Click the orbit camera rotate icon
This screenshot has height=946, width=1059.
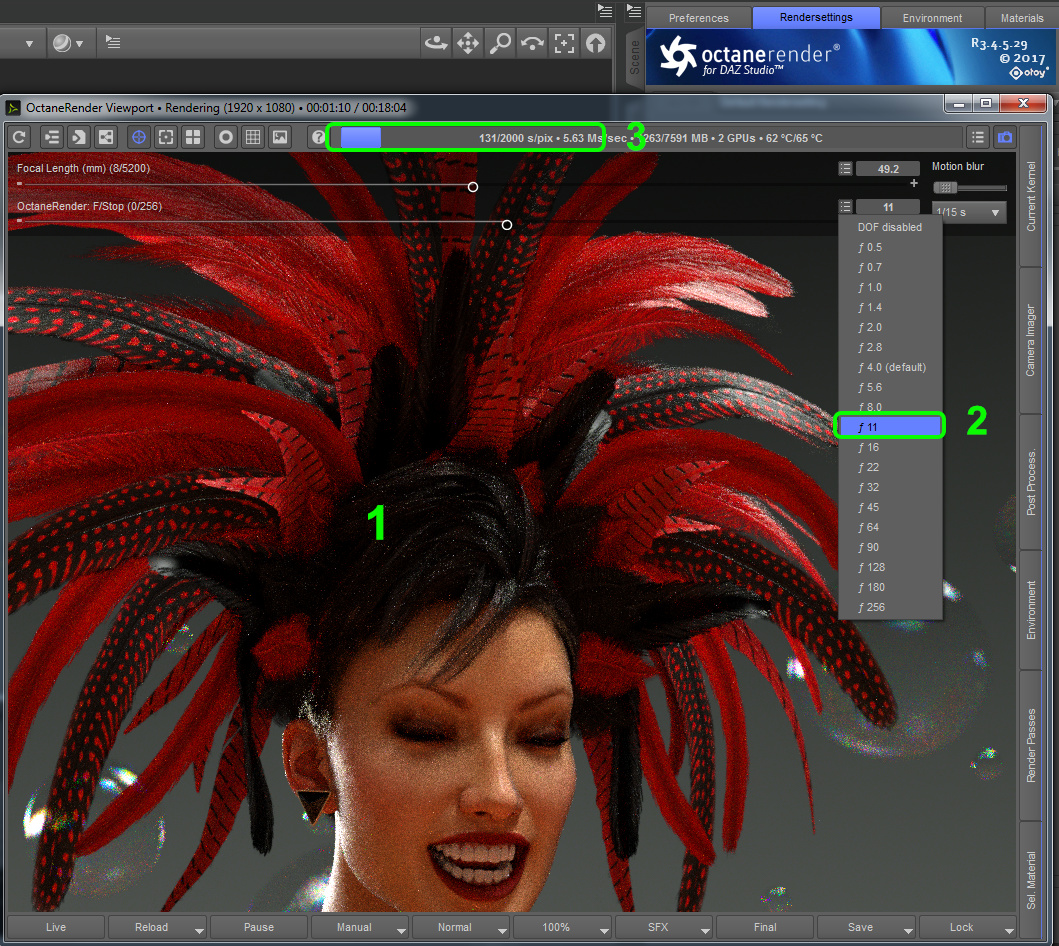pyautogui.click(x=435, y=43)
